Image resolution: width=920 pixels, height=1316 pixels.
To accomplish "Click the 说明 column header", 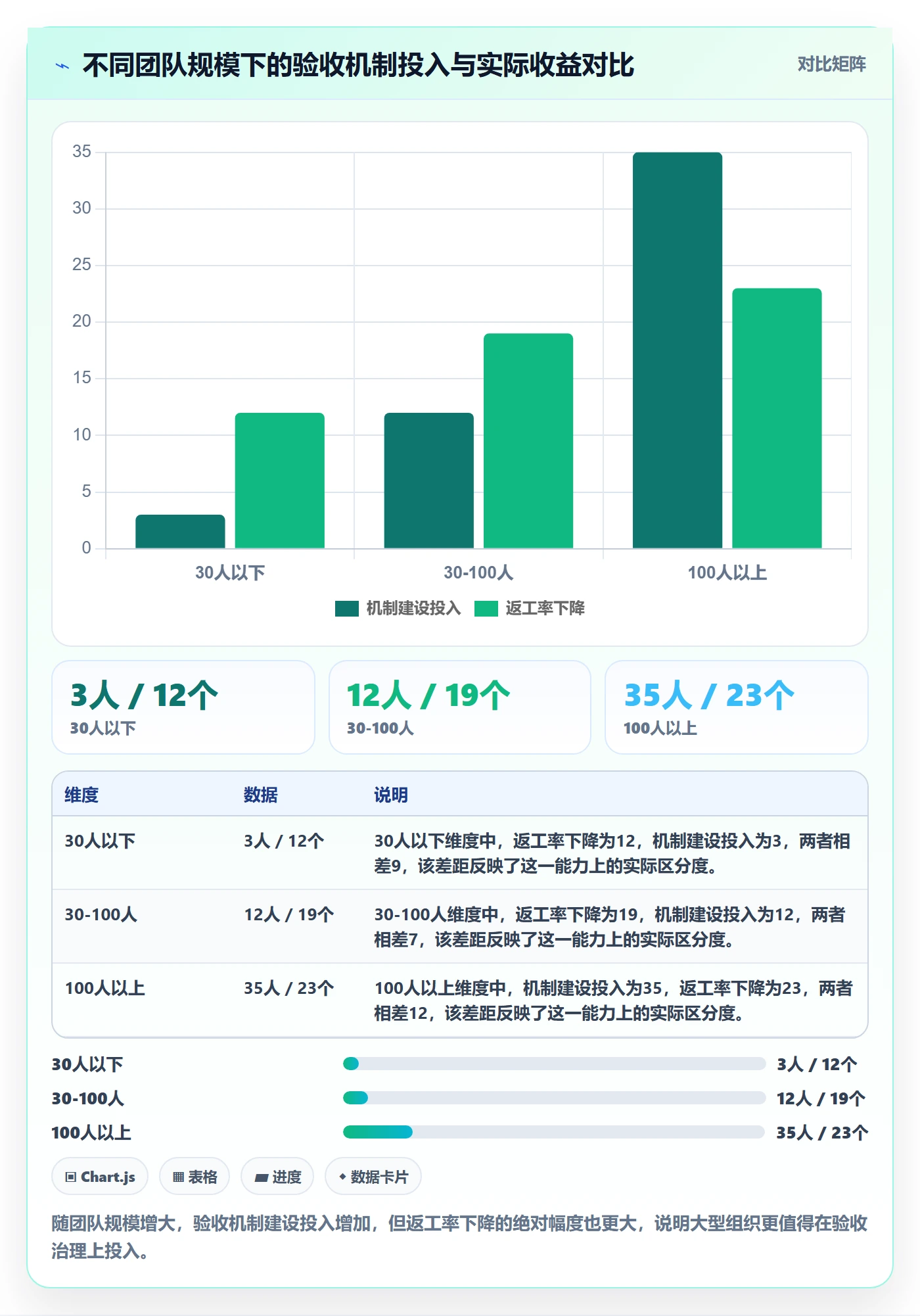I will click(x=391, y=795).
